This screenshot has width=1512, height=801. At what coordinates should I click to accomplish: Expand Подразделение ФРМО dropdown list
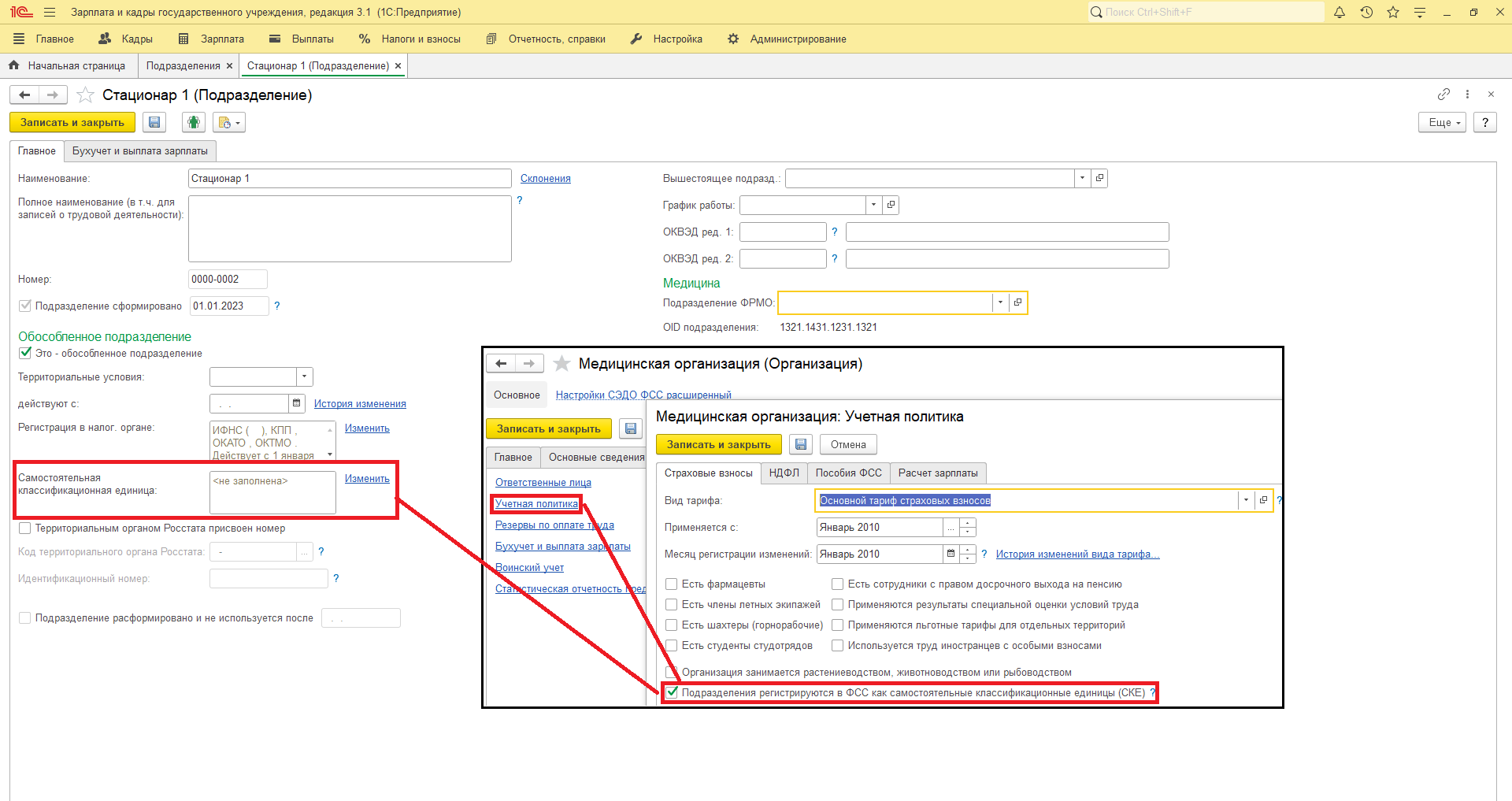[1001, 302]
